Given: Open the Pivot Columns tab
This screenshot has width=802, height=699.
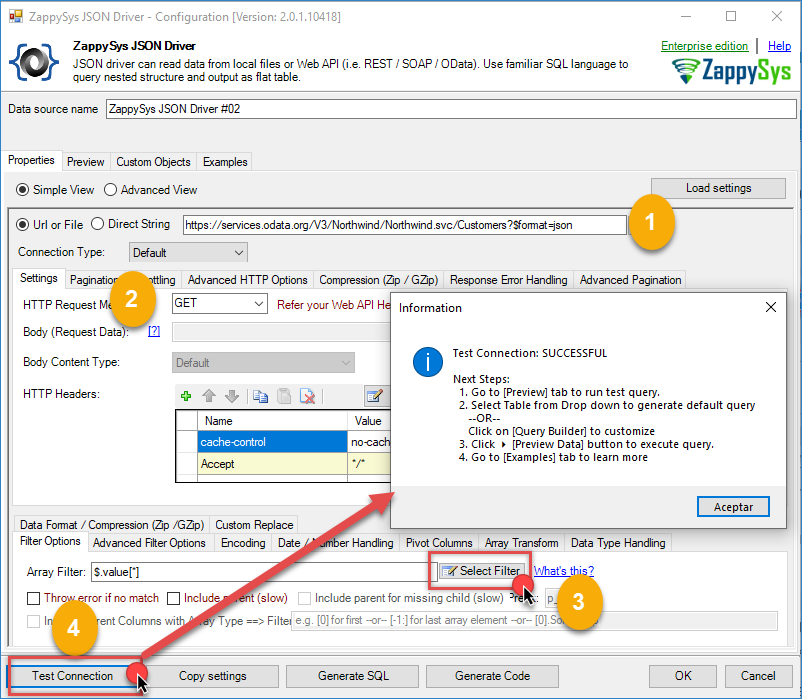Looking at the screenshot, I should [439, 543].
